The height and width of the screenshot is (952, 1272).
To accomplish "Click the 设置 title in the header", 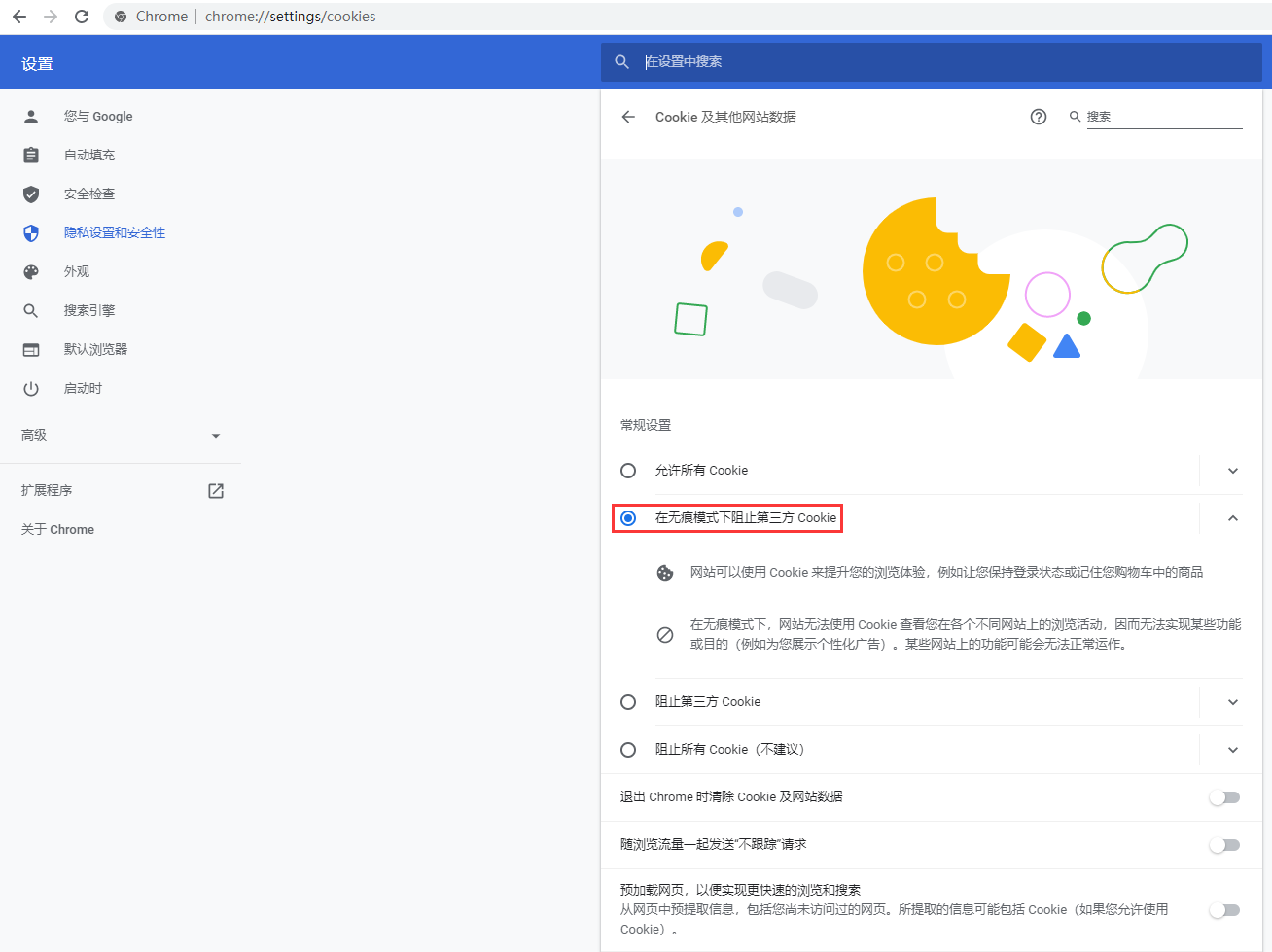I will pyautogui.click(x=37, y=64).
